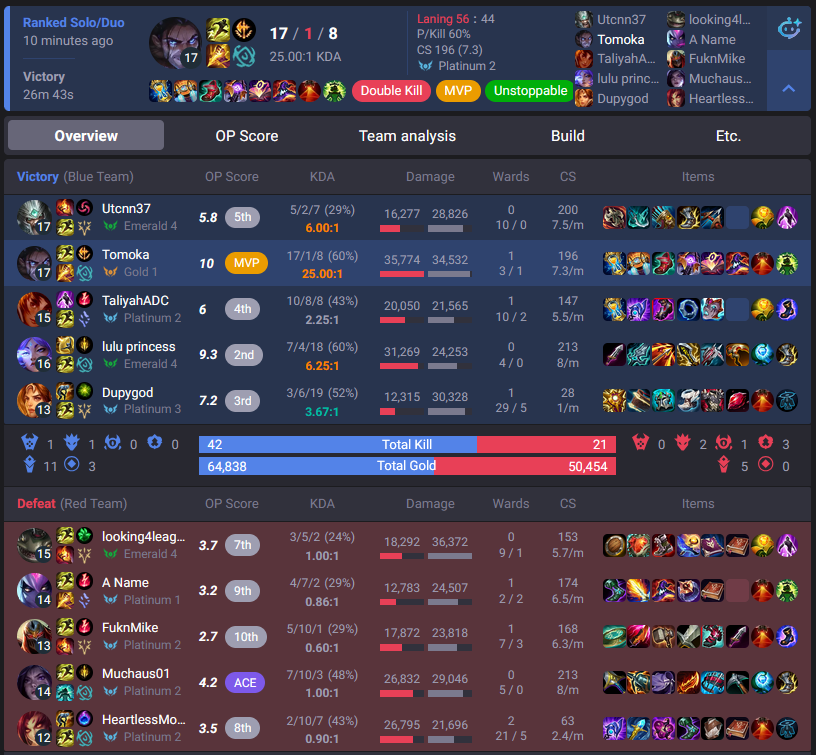Open the Etc. tab
816x755 pixels.
tap(728, 136)
